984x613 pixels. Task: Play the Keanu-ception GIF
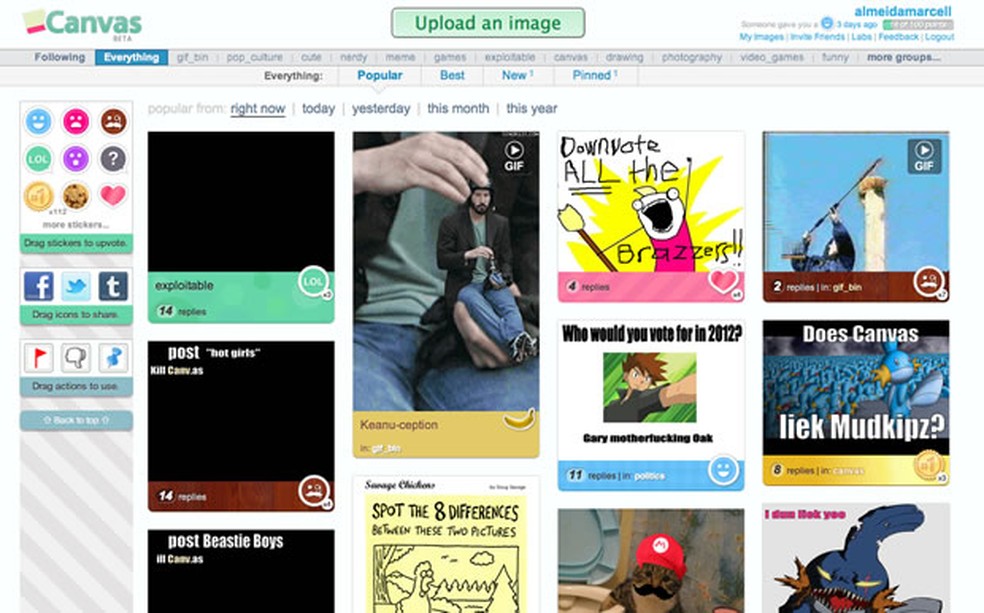(514, 156)
